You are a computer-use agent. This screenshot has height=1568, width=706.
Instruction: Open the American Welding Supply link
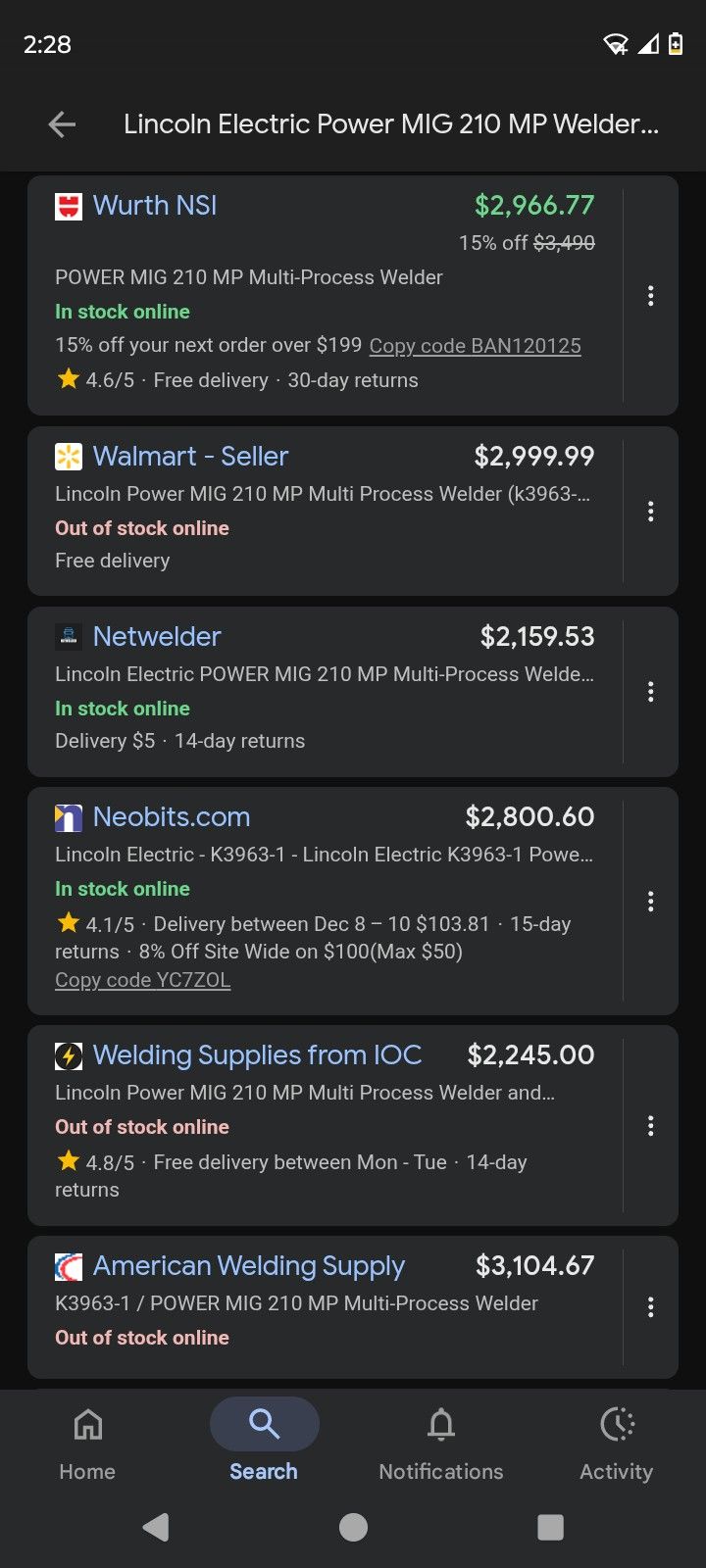[248, 1266]
